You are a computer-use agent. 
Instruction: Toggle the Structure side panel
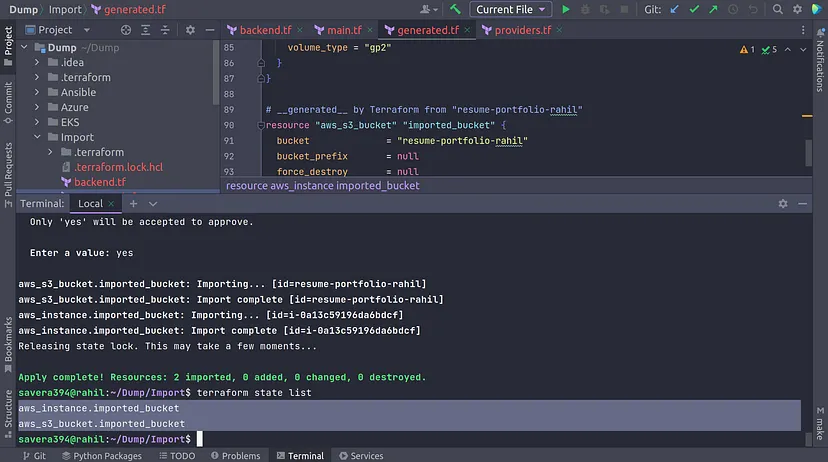(8, 414)
